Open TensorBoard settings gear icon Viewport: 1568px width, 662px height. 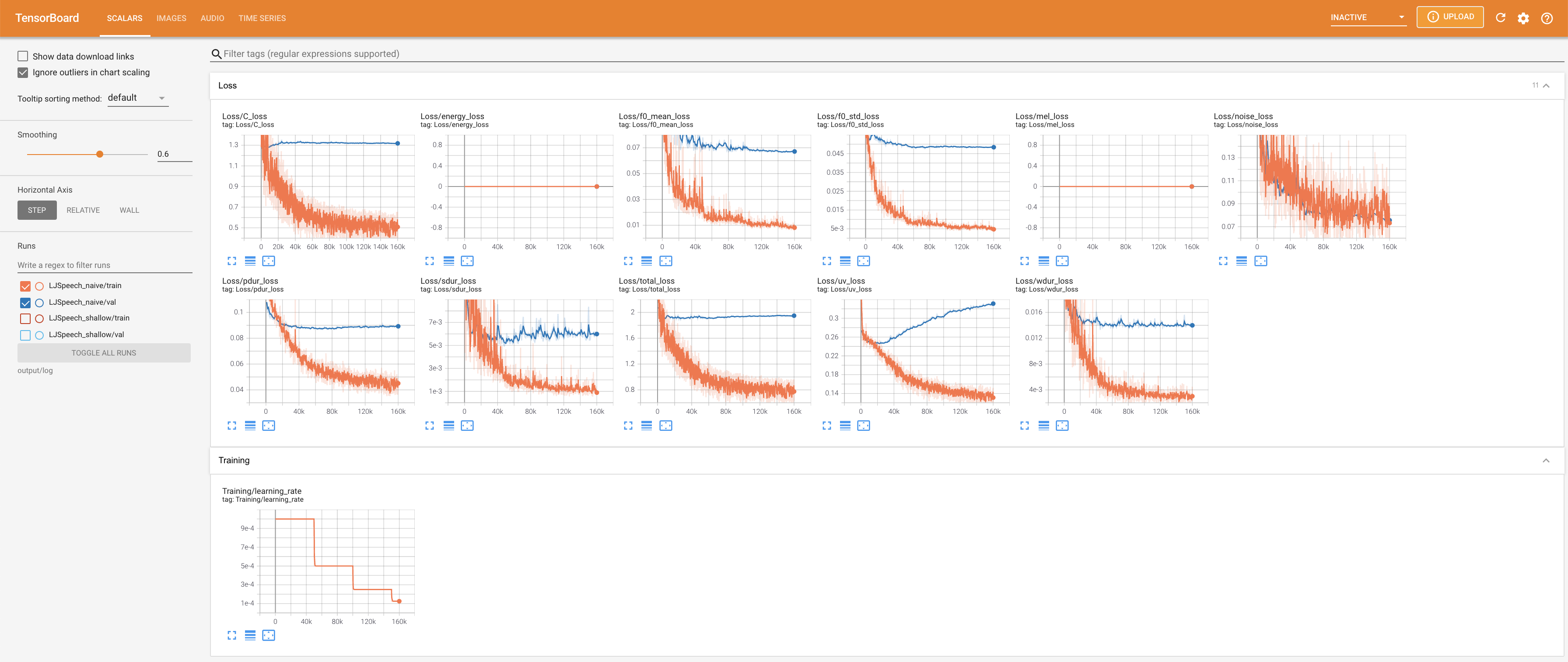coord(1523,18)
